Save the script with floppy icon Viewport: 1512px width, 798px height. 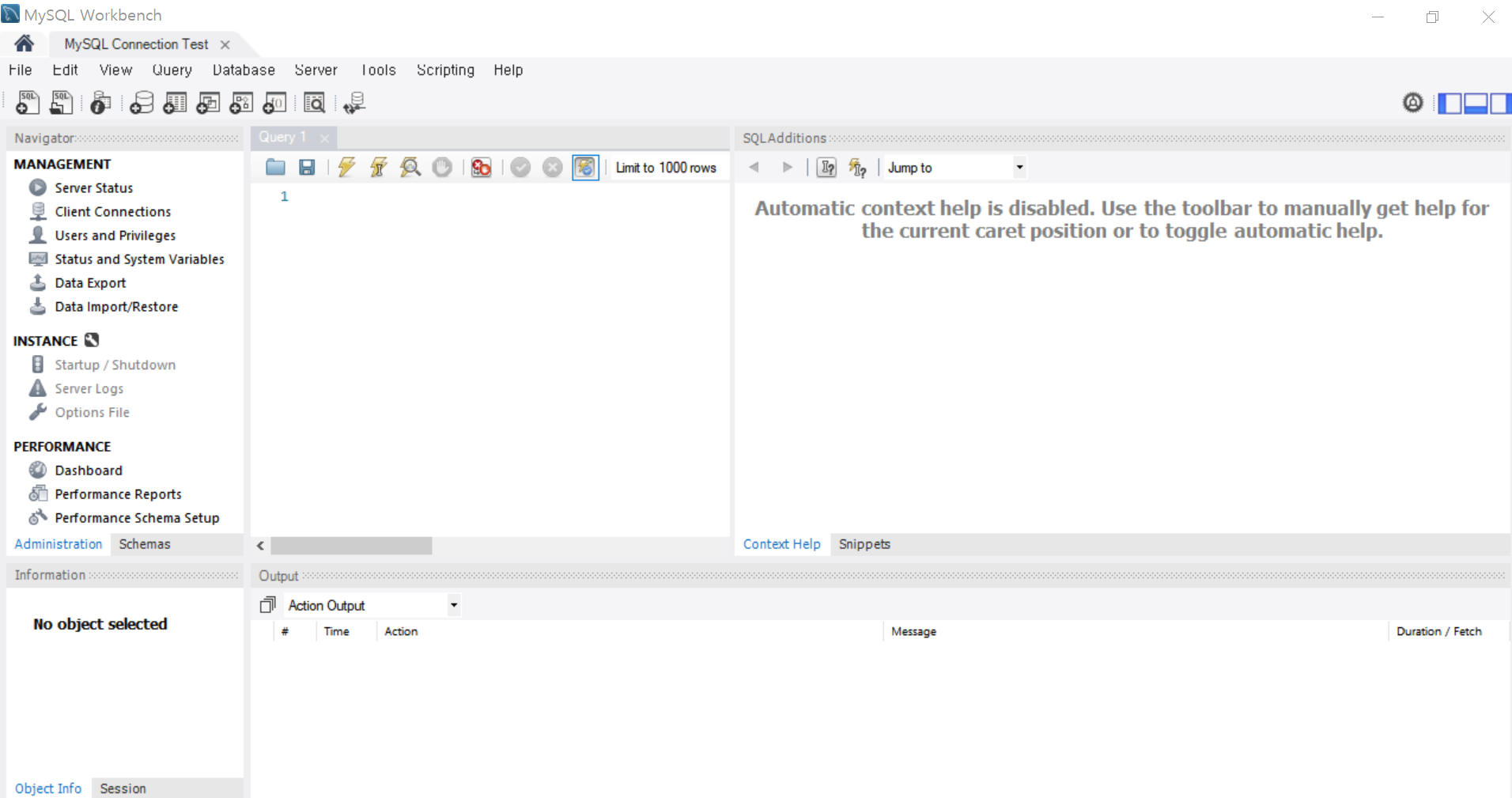click(x=307, y=167)
